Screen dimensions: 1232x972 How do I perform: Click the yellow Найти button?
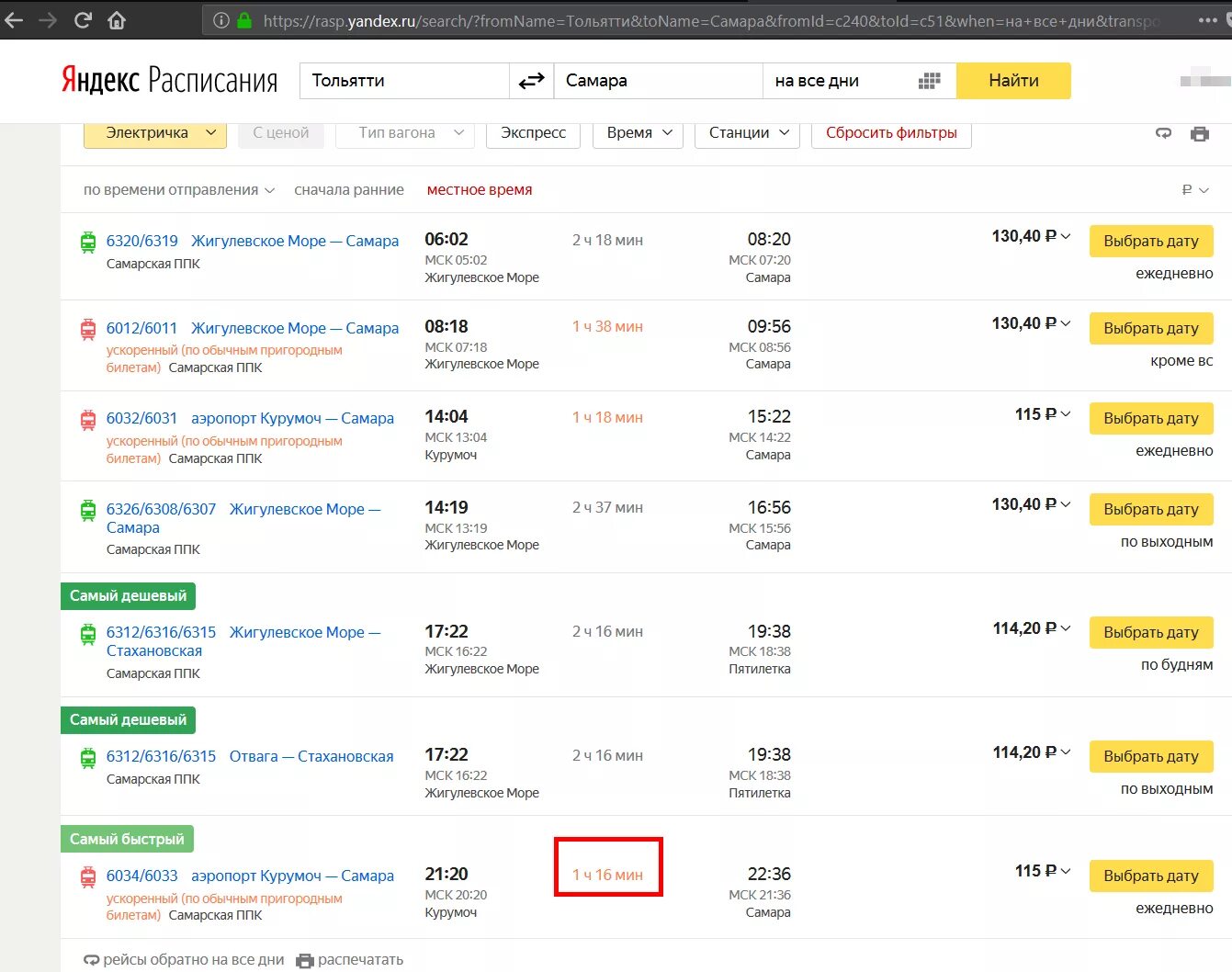click(1013, 81)
